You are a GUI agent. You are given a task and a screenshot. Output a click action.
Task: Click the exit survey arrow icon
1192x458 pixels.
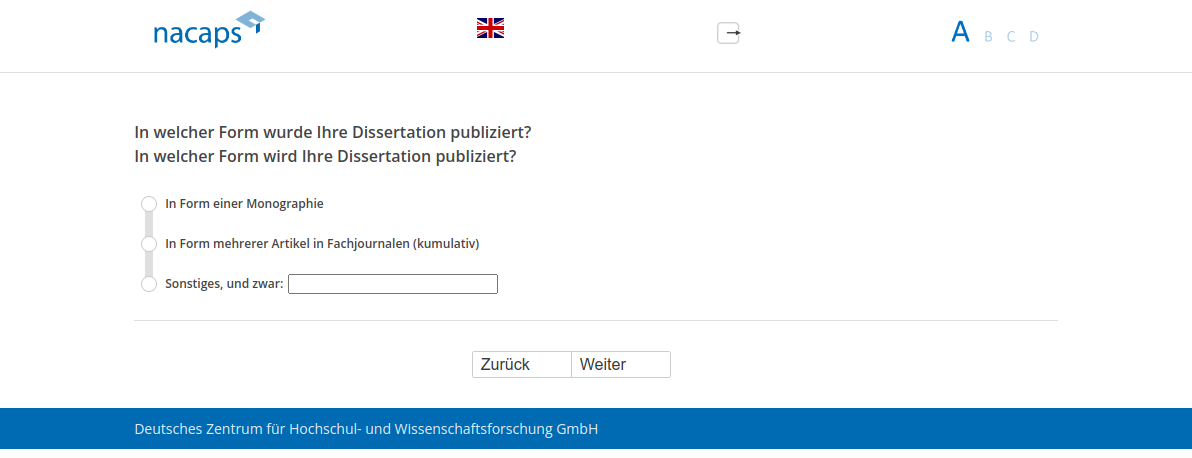(x=729, y=33)
